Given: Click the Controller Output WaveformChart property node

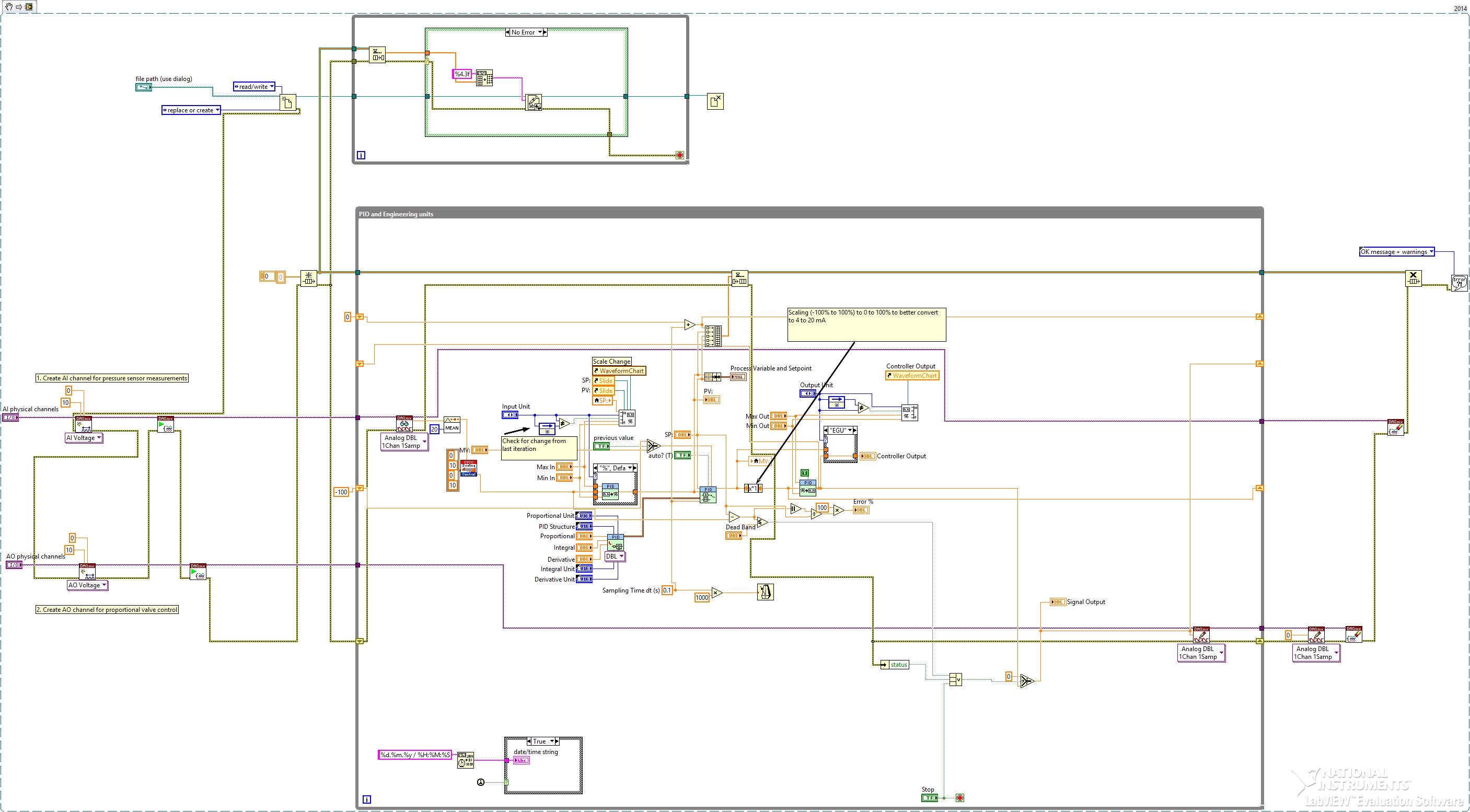Looking at the screenshot, I should [x=912, y=376].
